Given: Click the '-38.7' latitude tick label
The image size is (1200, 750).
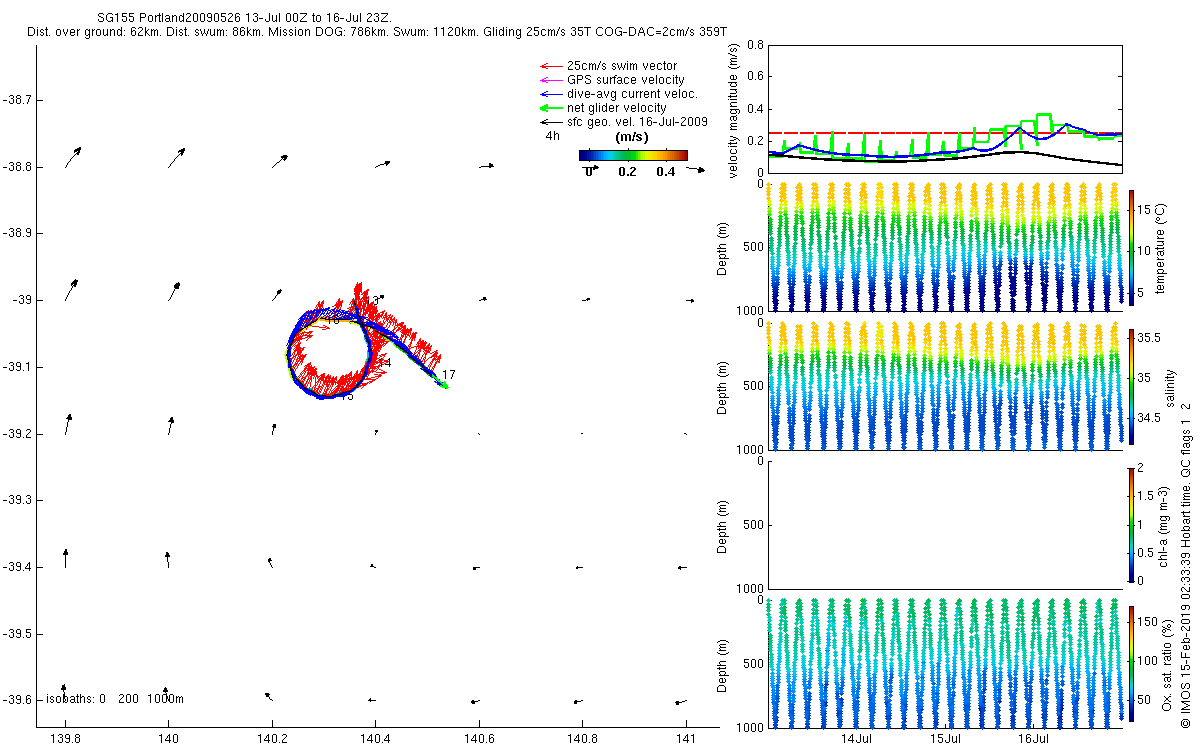Looking at the screenshot, I should click(17, 100).
